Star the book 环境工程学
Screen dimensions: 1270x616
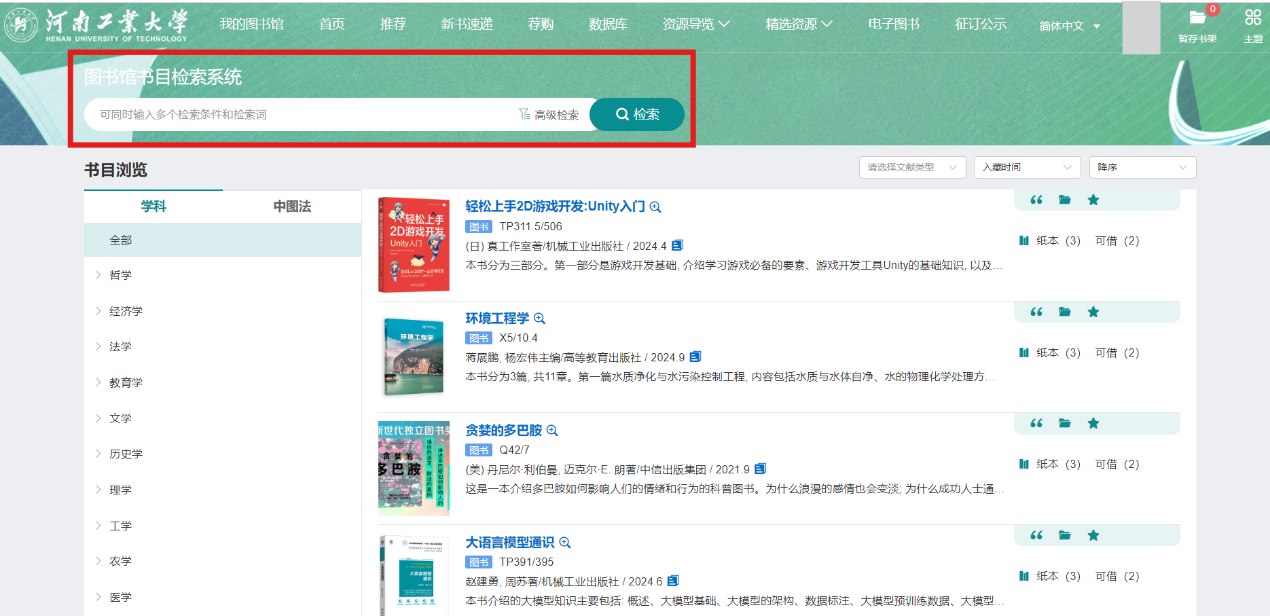pos(1093,312)
